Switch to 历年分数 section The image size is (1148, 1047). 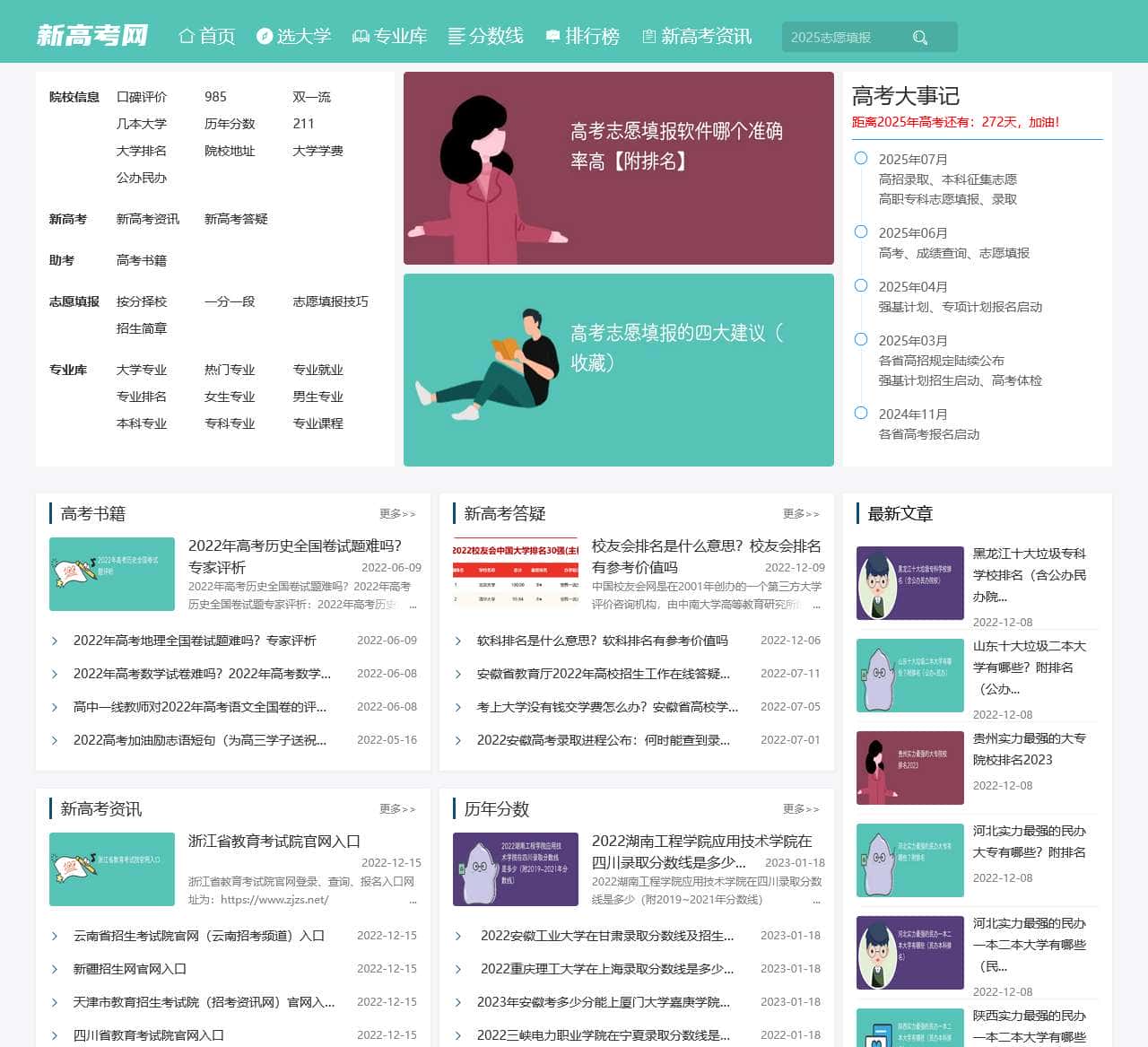pos(495,808)
